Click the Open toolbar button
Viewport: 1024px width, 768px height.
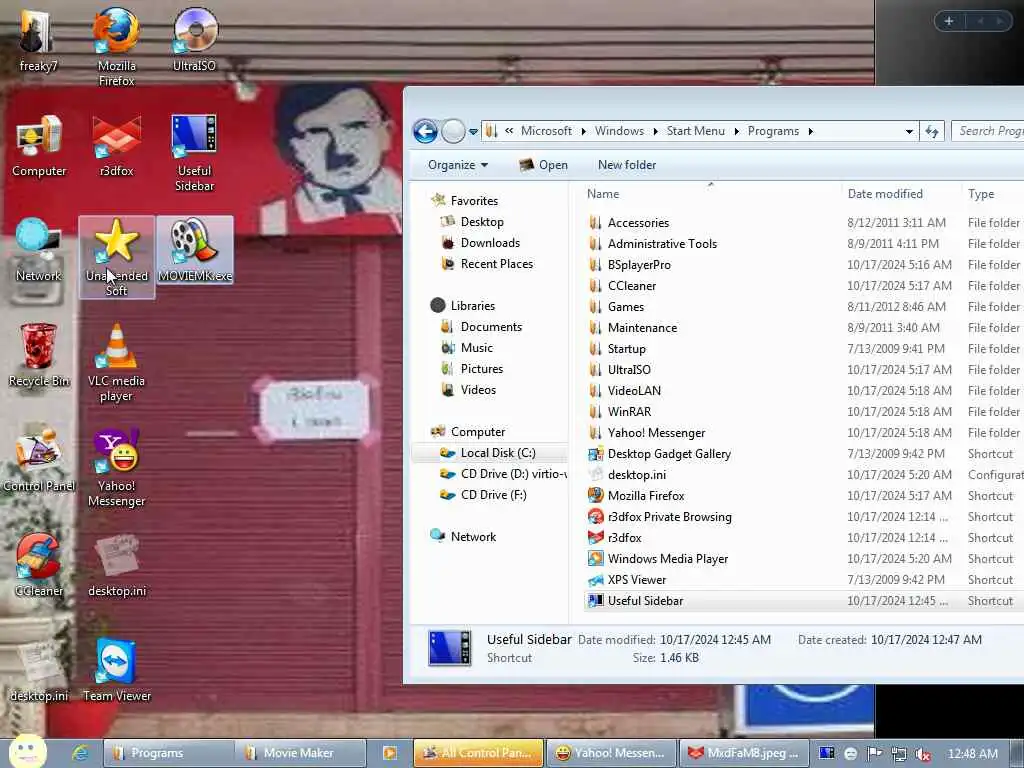point(543,165)
